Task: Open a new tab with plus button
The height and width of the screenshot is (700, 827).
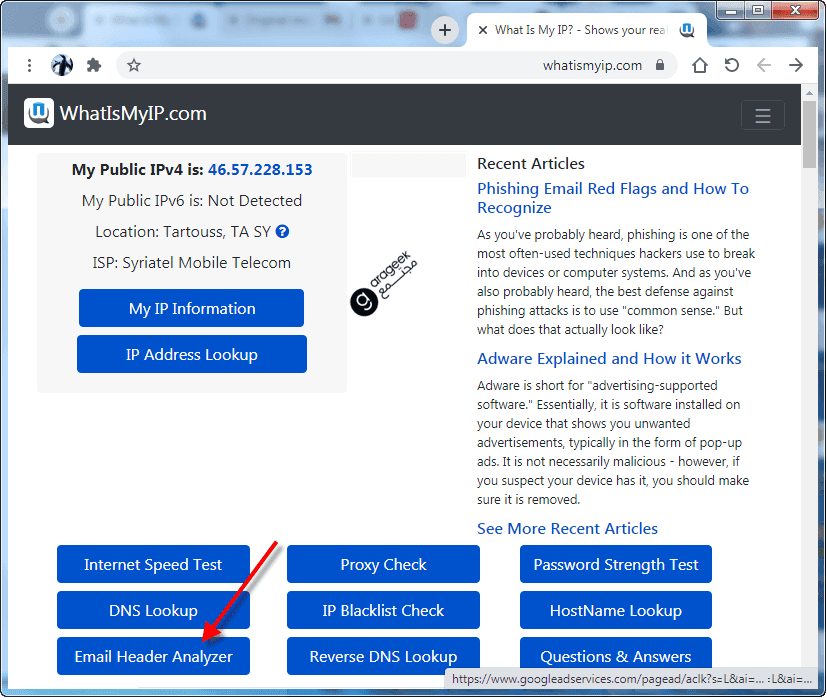Action: 445,30
